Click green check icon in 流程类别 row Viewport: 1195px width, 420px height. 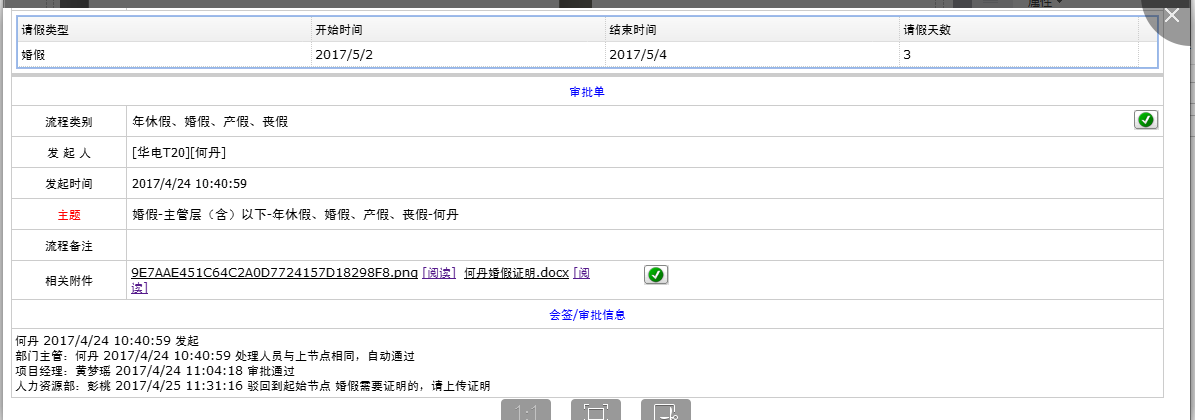click(1146, 120)
